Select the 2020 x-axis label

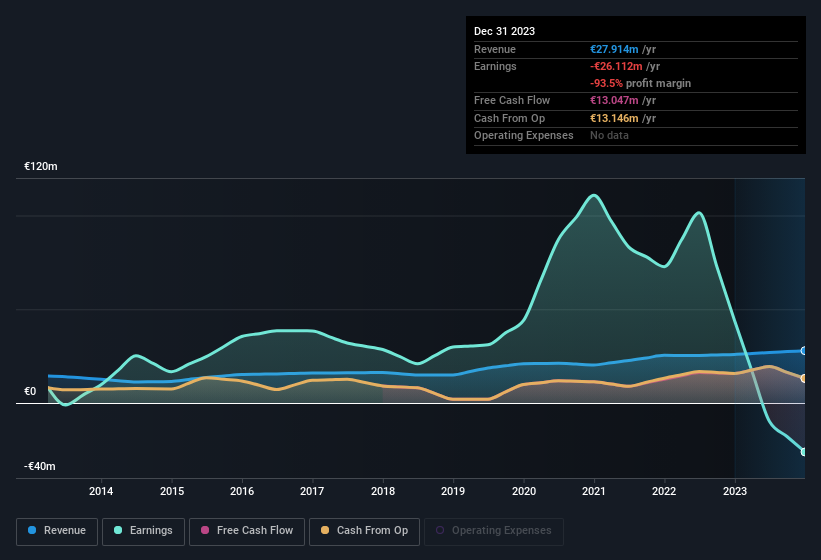click(x=524, y=491)
